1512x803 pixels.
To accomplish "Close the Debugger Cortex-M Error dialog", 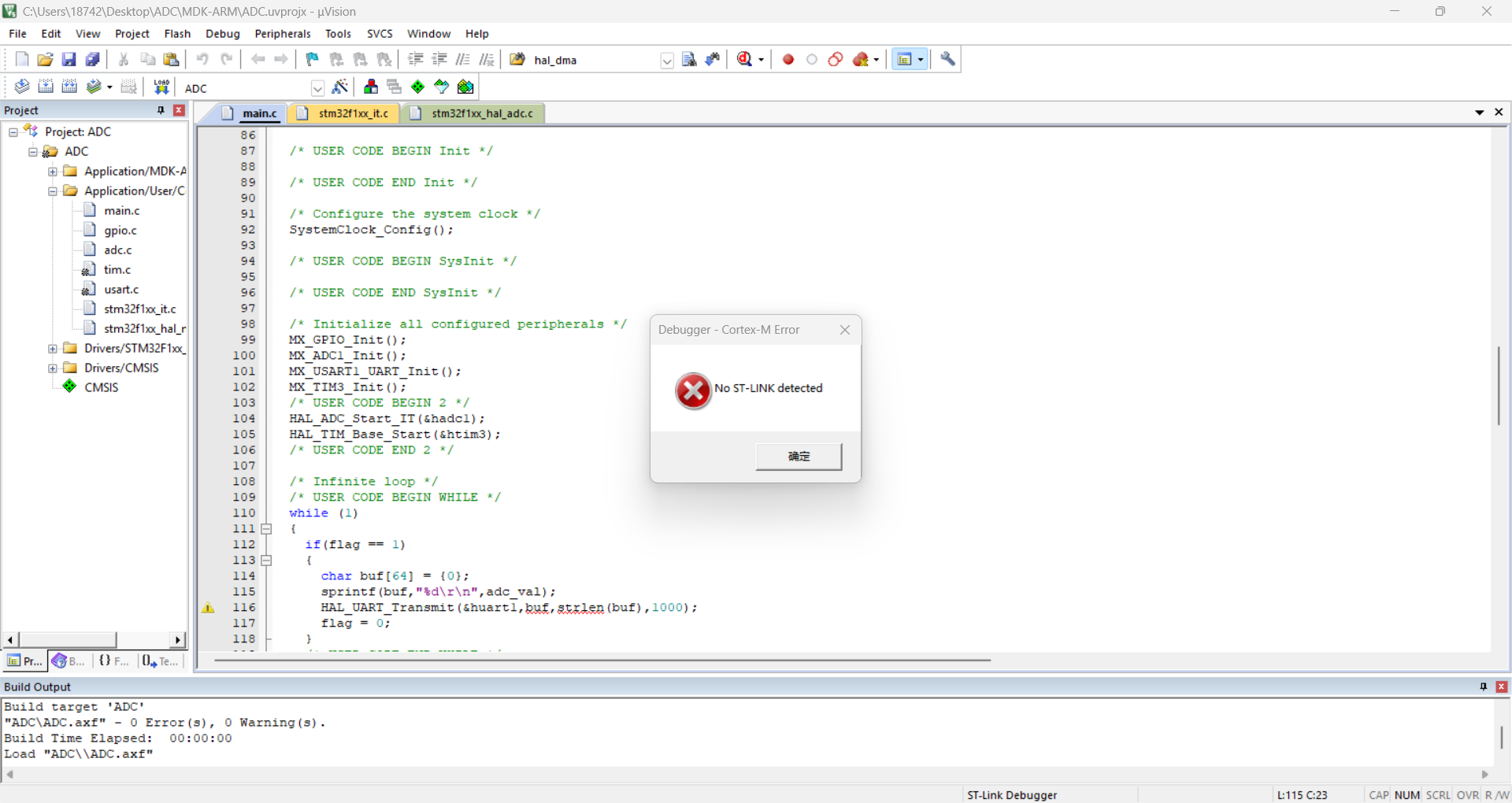I will [x=845, y=330].
